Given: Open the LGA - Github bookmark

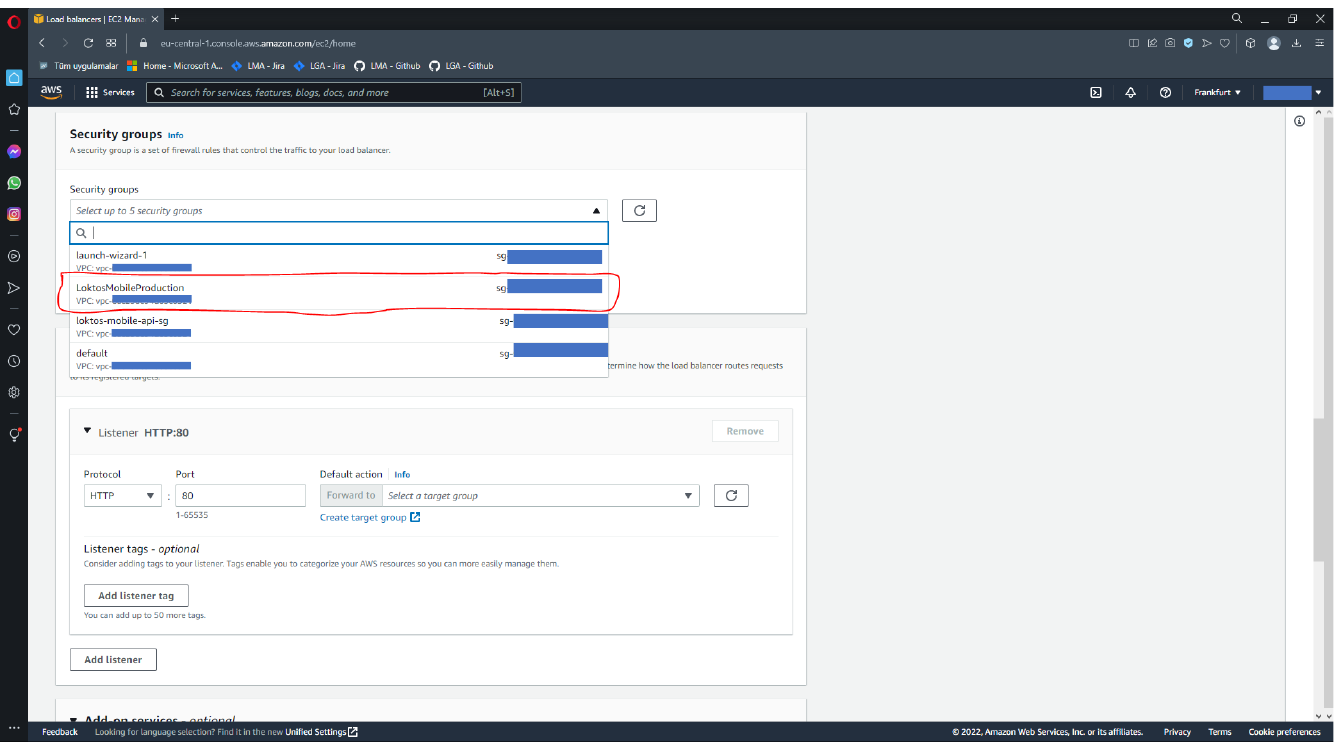Looking at the screenshot, I should (x=461, y=66).
